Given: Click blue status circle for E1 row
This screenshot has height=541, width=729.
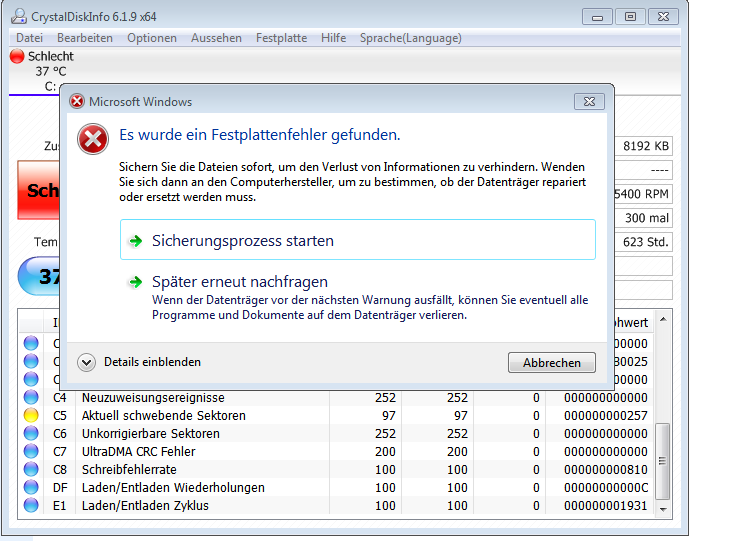Looking at the screenshot, I should (31, 505).
